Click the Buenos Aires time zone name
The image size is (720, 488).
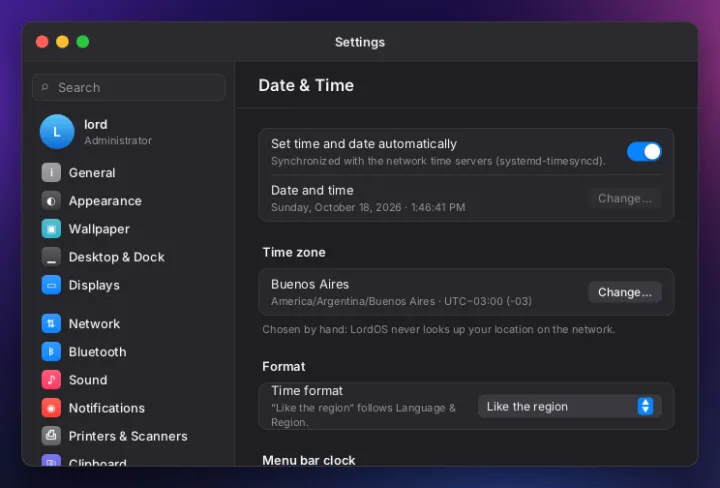coord(310,284)
